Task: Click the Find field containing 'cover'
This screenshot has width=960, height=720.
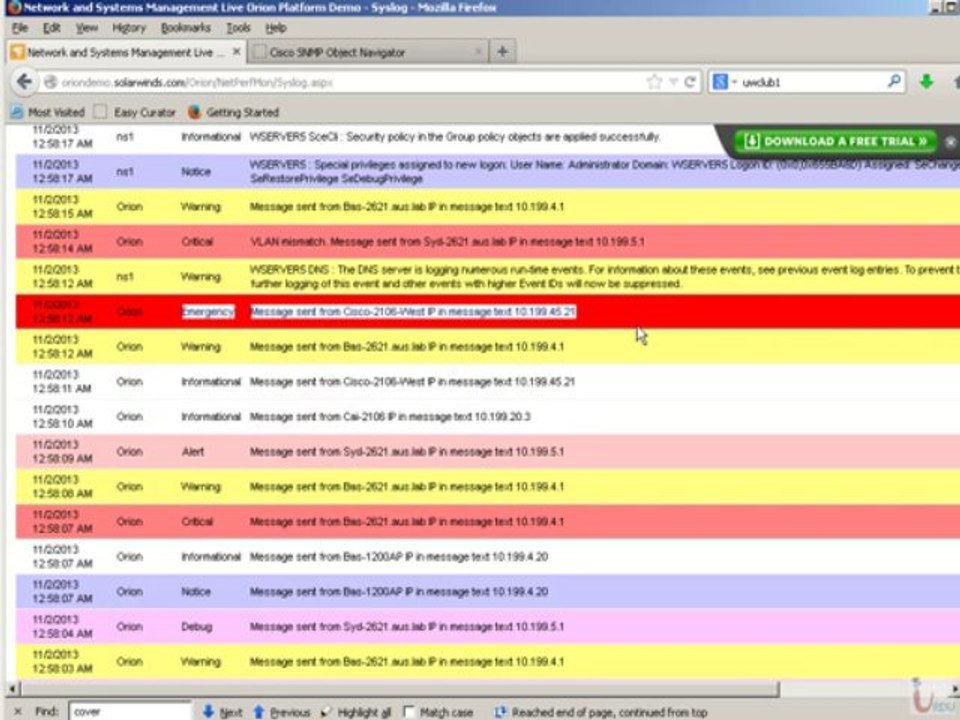Action: [x=130, y=711]
